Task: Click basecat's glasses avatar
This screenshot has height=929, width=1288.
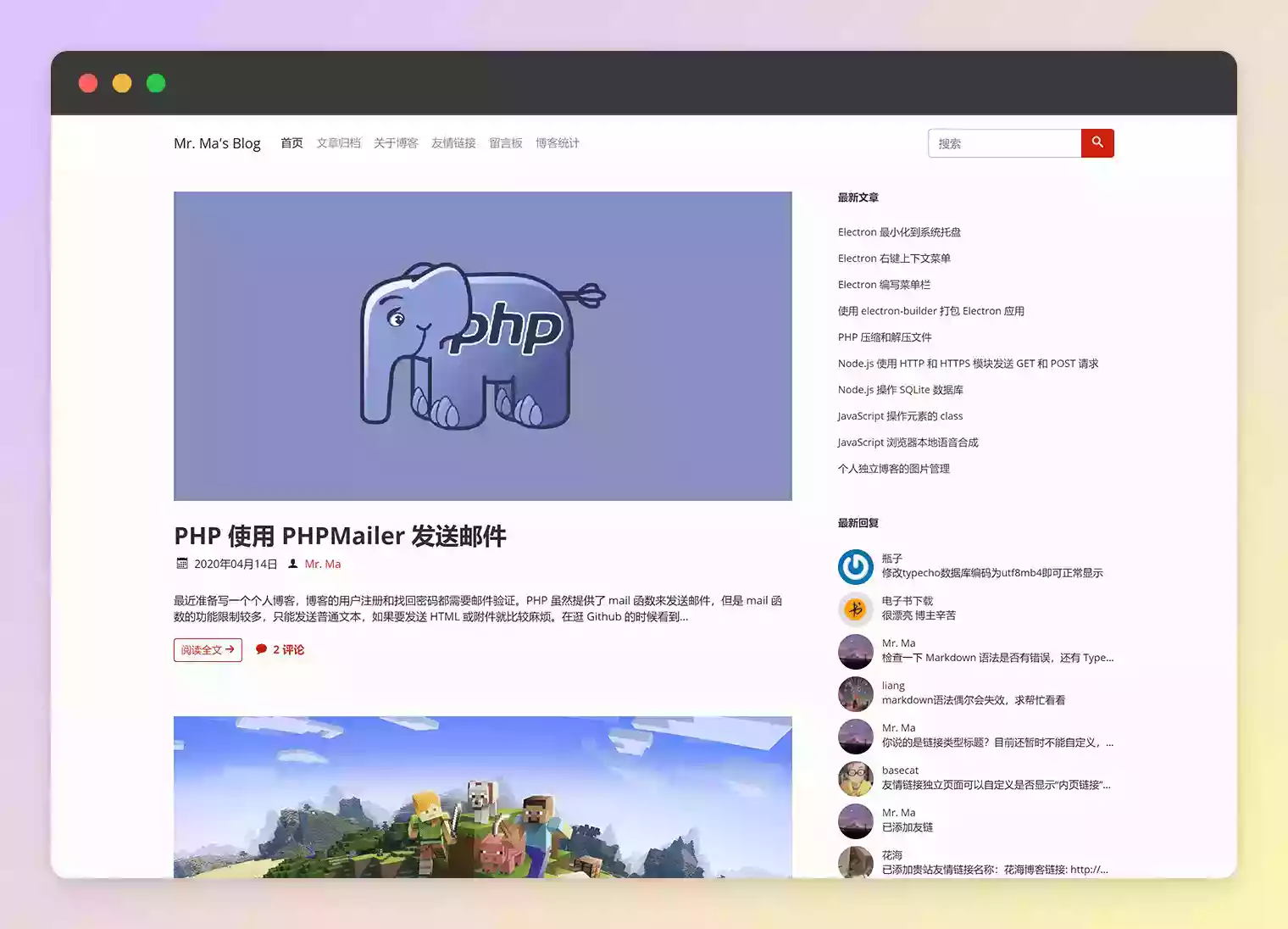Action: [x=855, y=778]
